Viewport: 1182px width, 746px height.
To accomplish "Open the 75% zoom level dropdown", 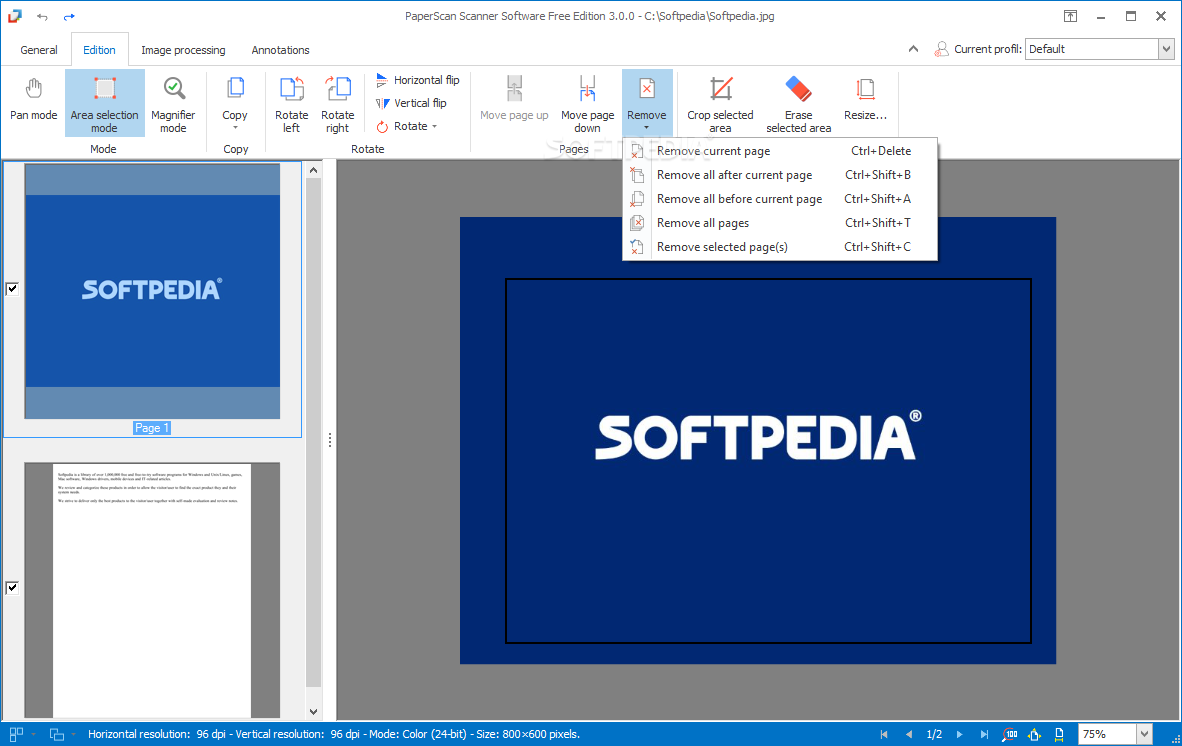I will (1144, 734).
